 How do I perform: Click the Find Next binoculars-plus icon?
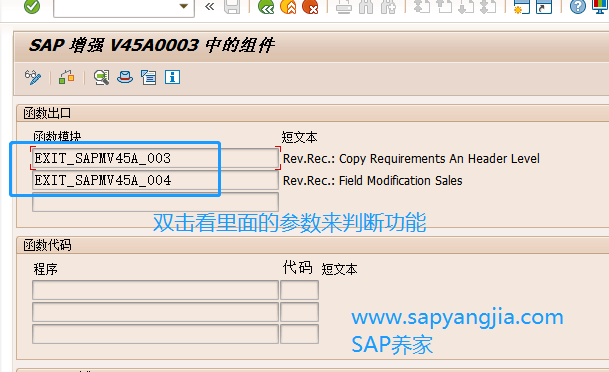pos(388,7)
